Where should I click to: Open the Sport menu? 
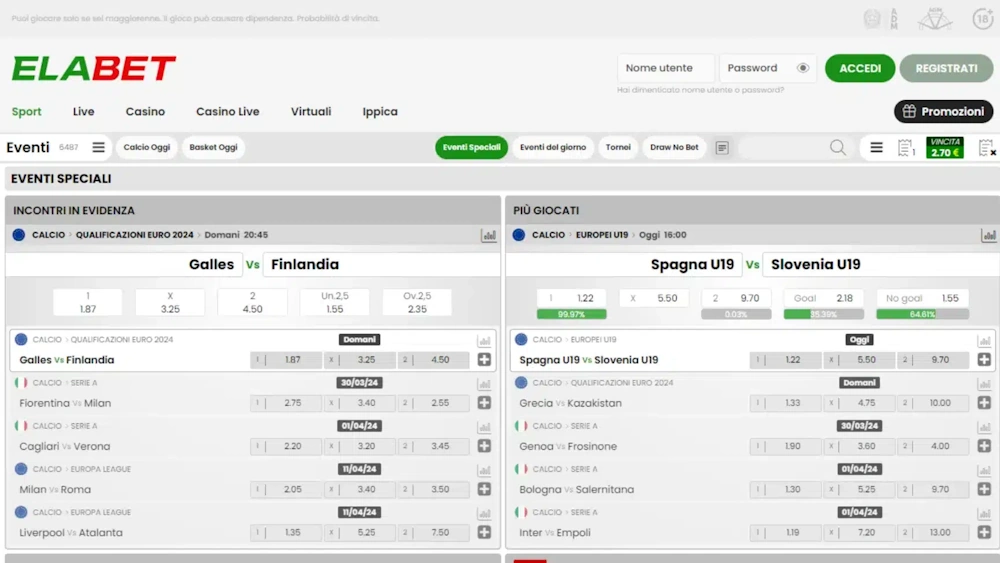26,112
